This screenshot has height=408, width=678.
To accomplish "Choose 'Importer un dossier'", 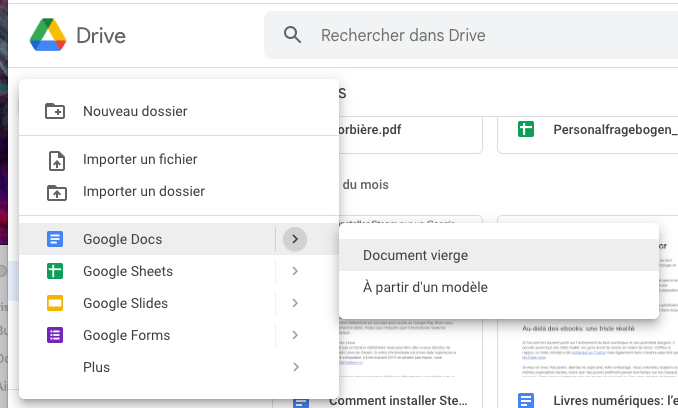I will point(179,191).
